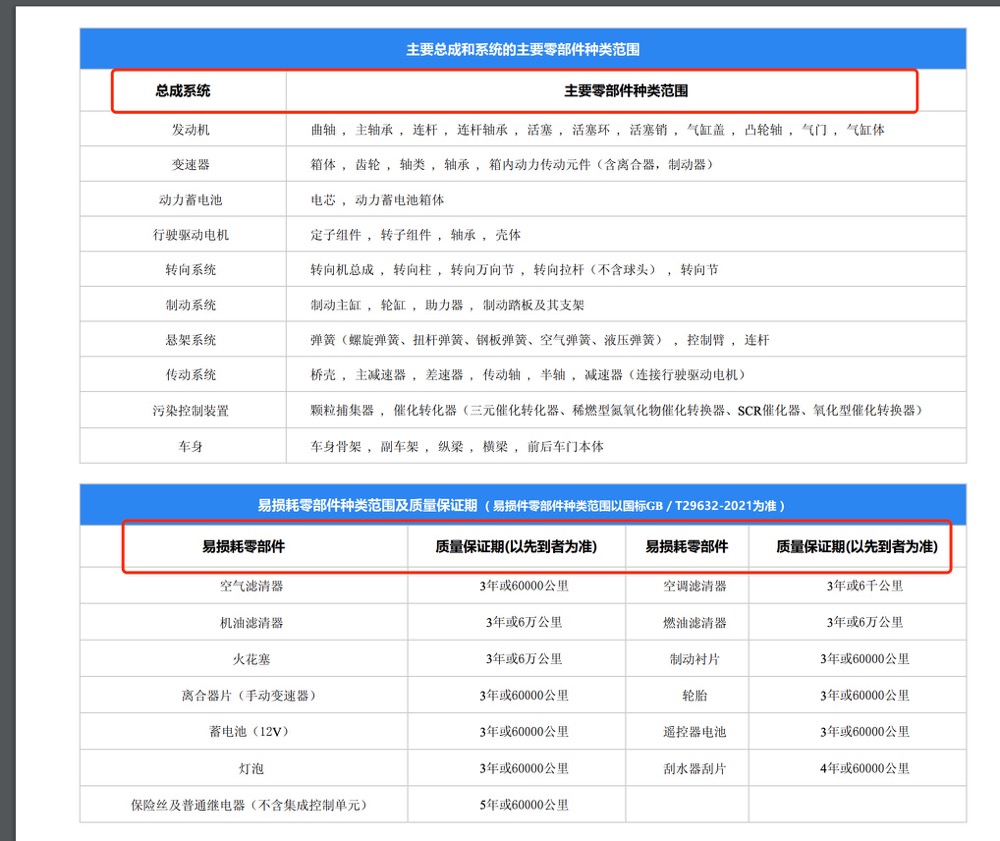Select the 空调滤清器 cell

tap(695, 586)
